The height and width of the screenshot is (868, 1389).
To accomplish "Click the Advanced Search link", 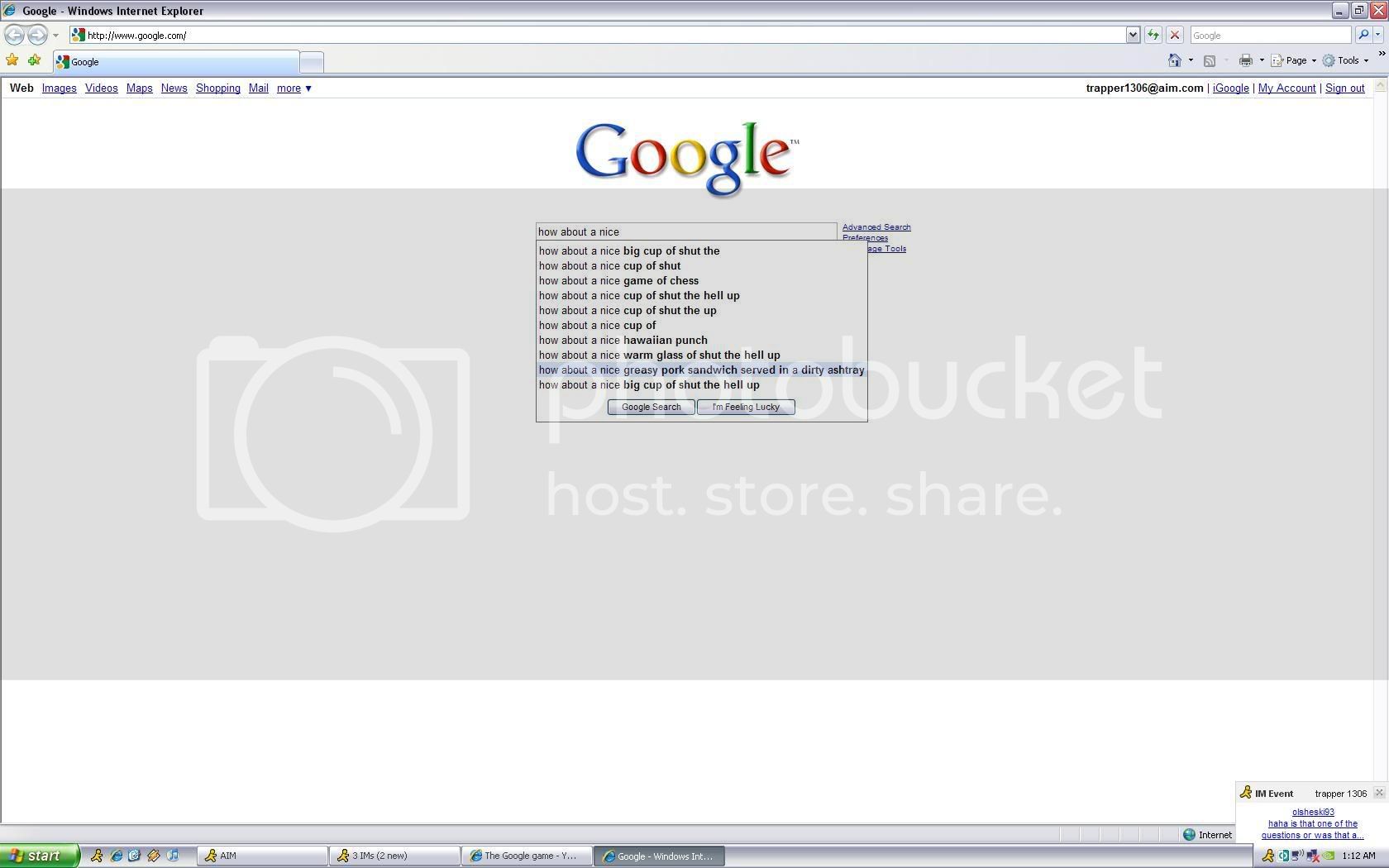I will 876,227.
